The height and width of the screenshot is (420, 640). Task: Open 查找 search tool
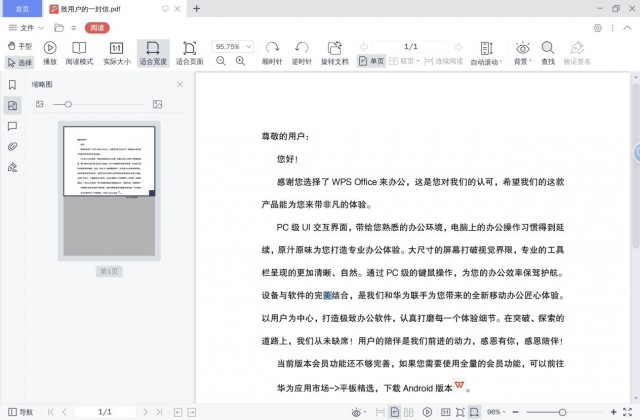[548, 53]
